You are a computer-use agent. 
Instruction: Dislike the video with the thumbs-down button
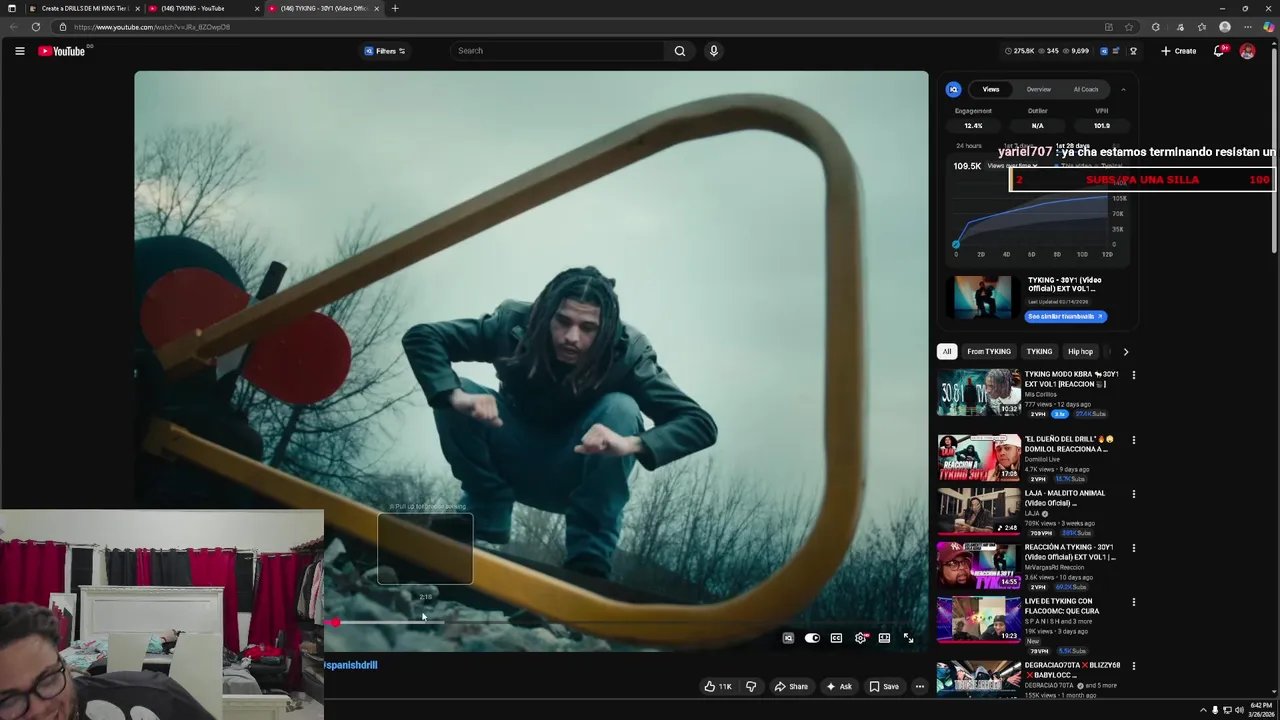tap(751, 686)
